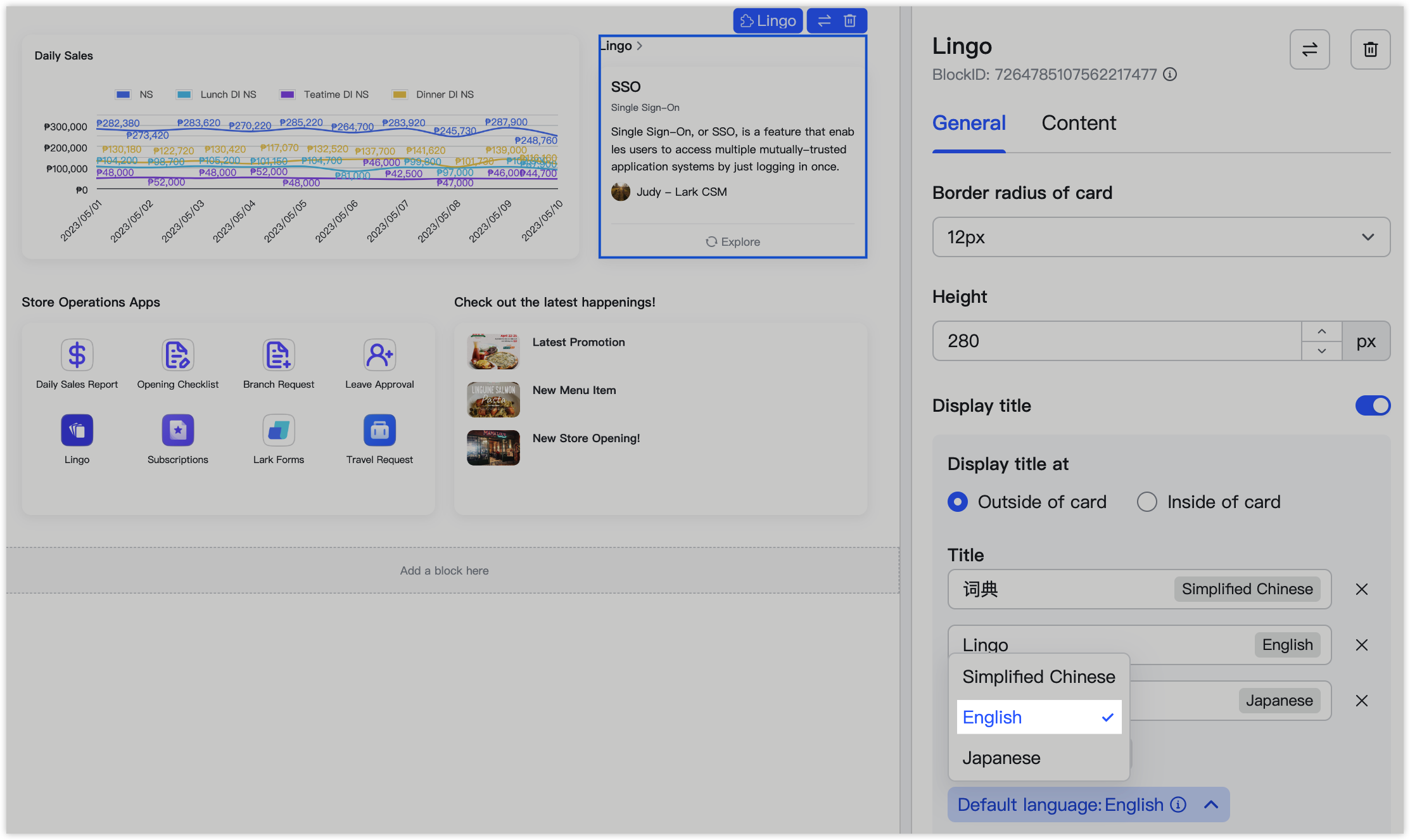The height and width of the screenshot is (840, 1410).
Task: Remove the Simplified Chinese title entry
Action: click(1362, 589)
